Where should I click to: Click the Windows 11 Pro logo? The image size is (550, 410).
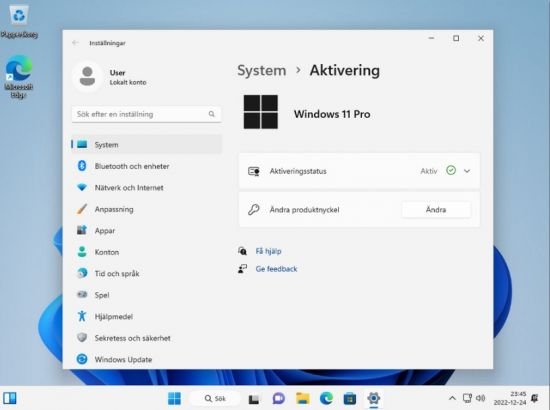[x=261, y=112]
